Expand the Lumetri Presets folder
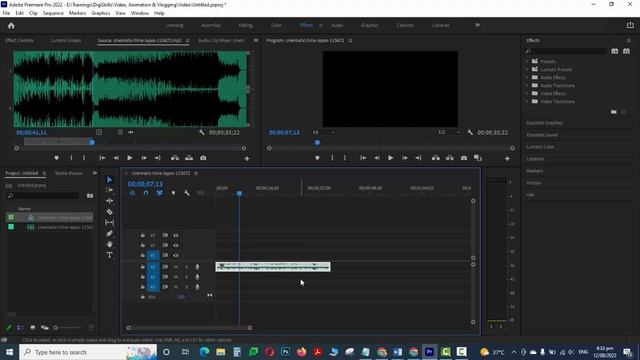The width and height of the screenshot is (640, 360). point(527,69)
